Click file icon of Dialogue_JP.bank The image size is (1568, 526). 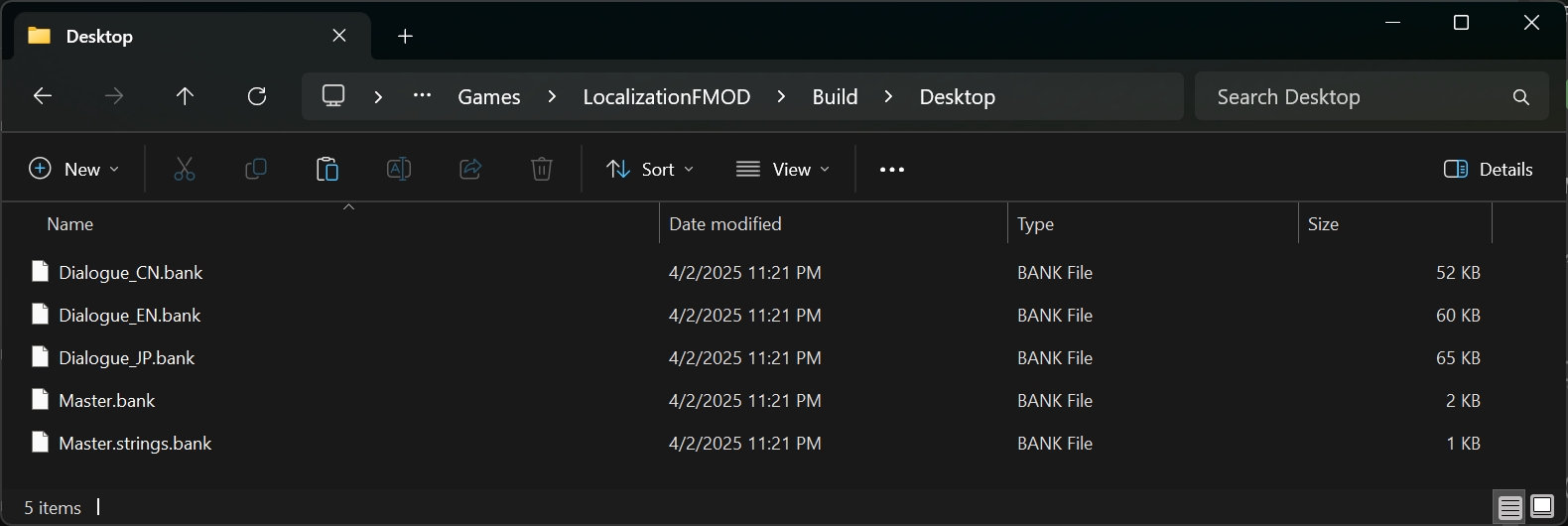tap(40, 356)
